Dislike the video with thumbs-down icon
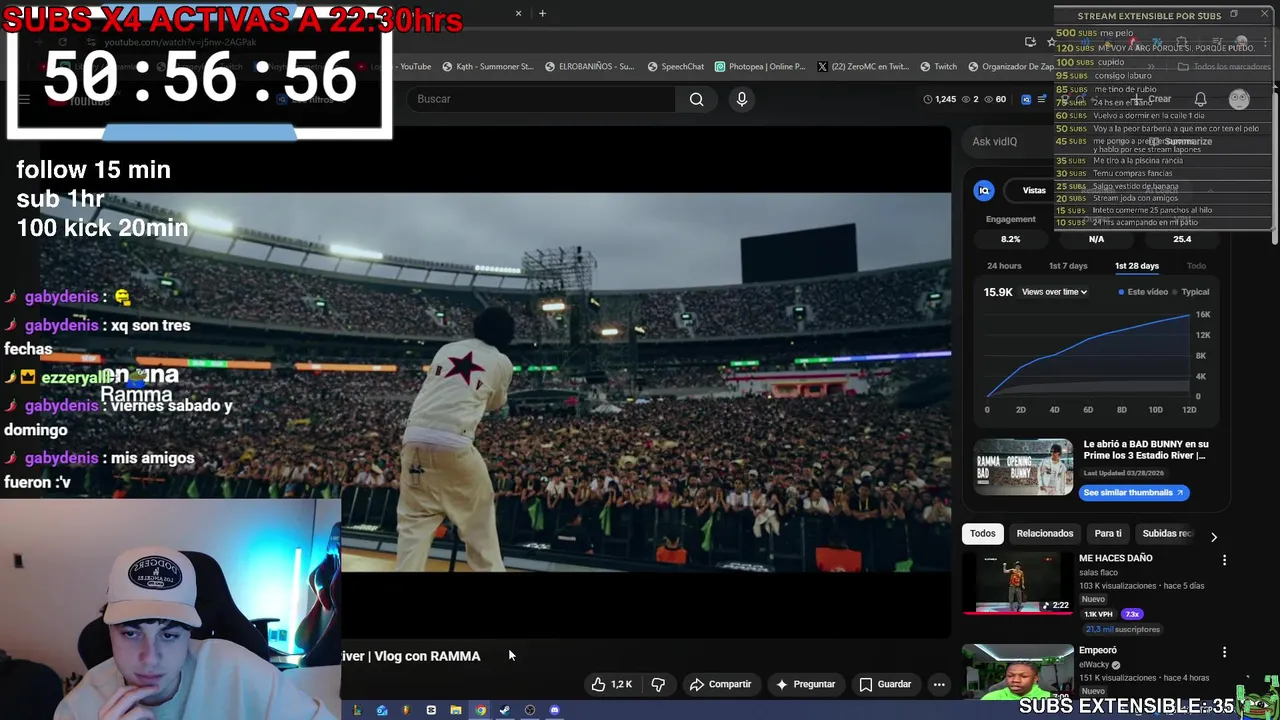This screenshot has width=1280, height=720. 658,684
